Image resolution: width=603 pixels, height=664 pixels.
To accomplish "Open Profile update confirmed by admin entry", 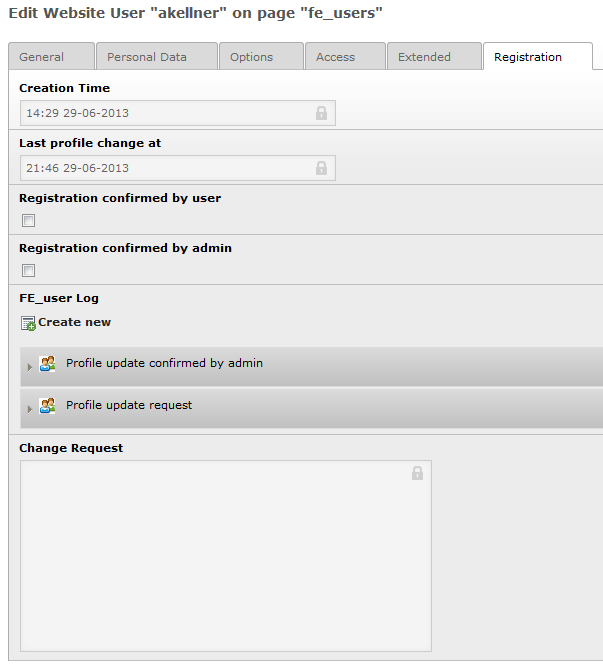I will pos(164,363).
